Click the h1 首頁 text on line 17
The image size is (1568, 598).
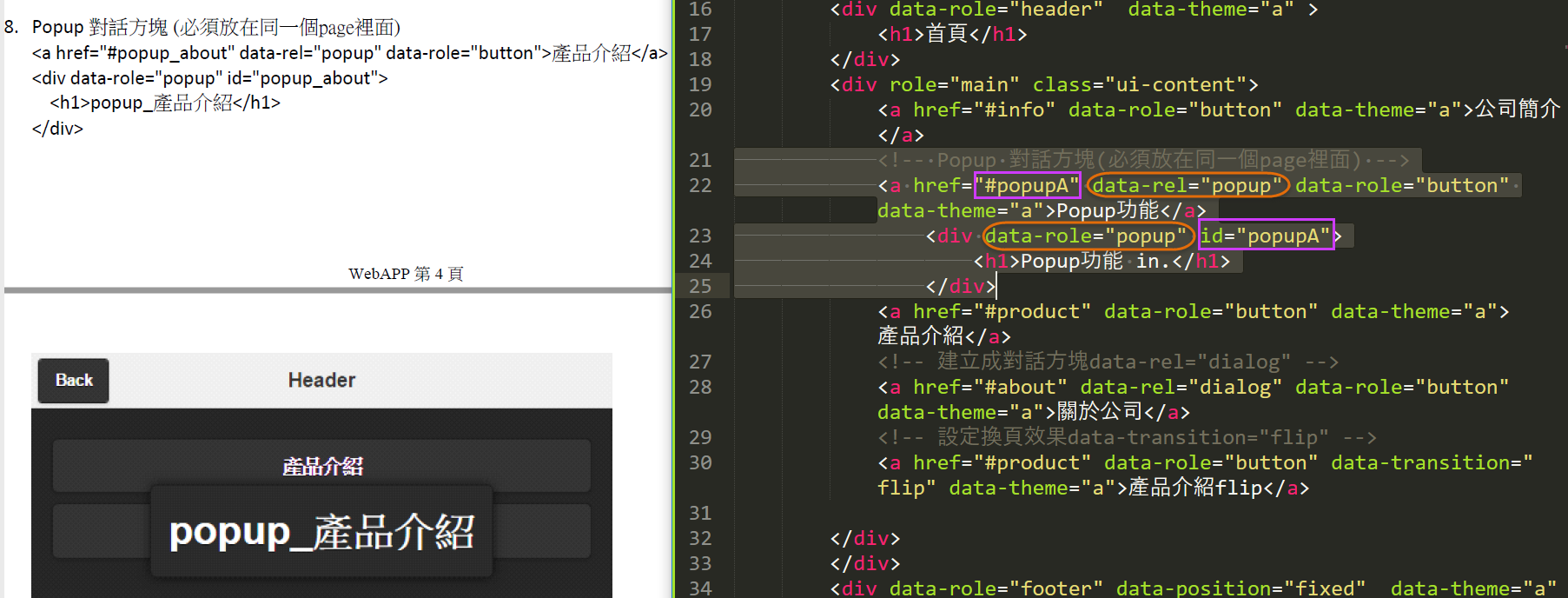point(947,35)
